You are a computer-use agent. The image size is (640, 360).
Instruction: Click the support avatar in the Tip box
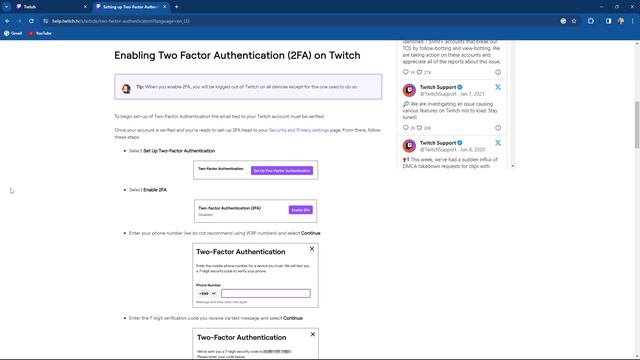(126, 88)
